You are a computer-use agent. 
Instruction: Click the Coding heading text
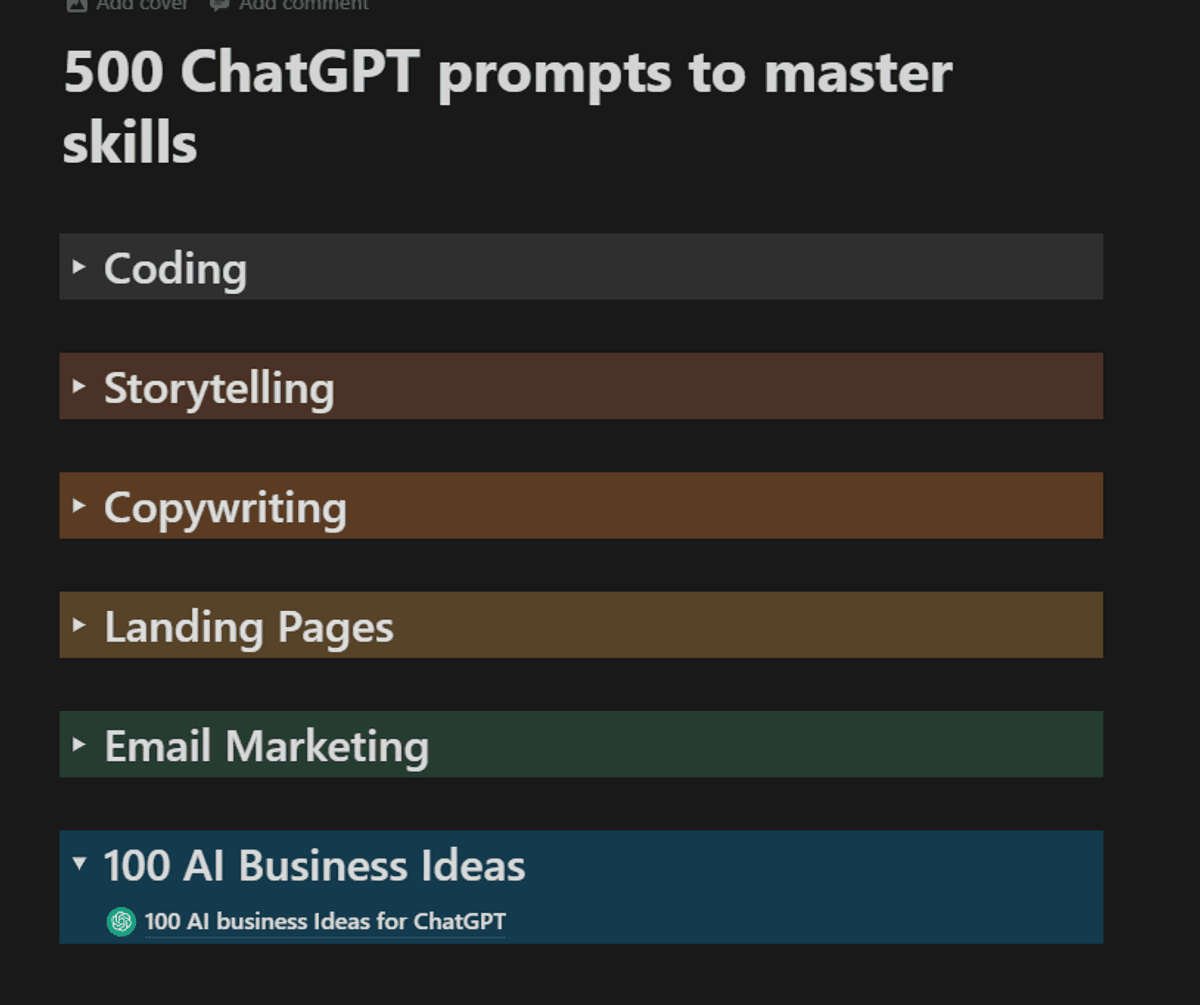175,268
